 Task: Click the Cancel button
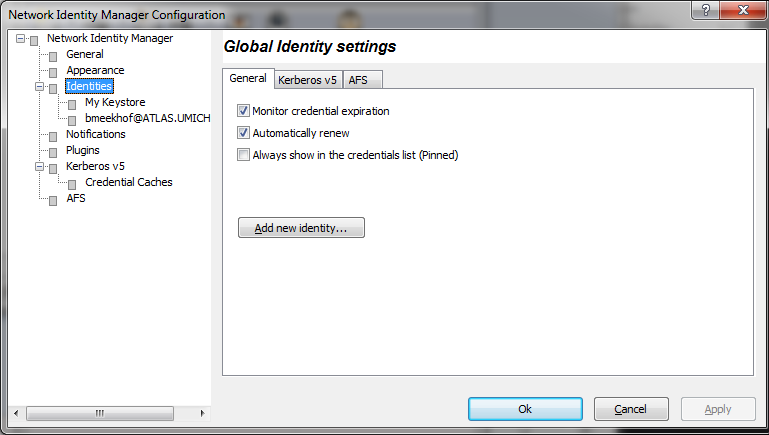[x=631, y=409]
